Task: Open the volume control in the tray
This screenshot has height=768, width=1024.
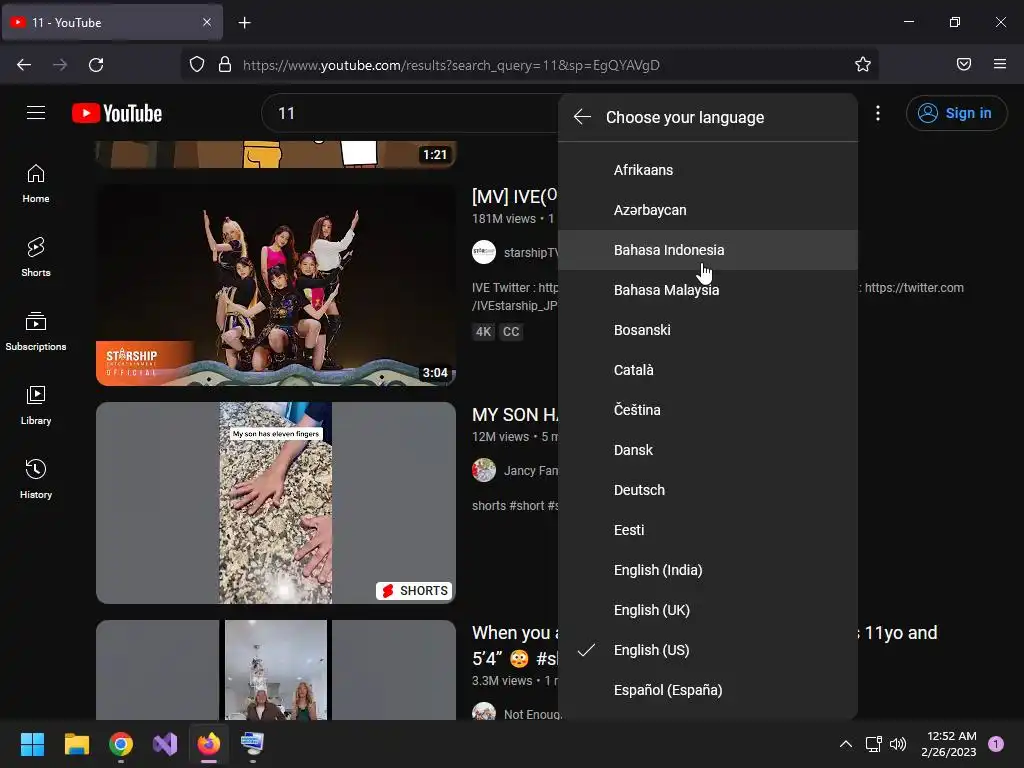Action: 899,744
